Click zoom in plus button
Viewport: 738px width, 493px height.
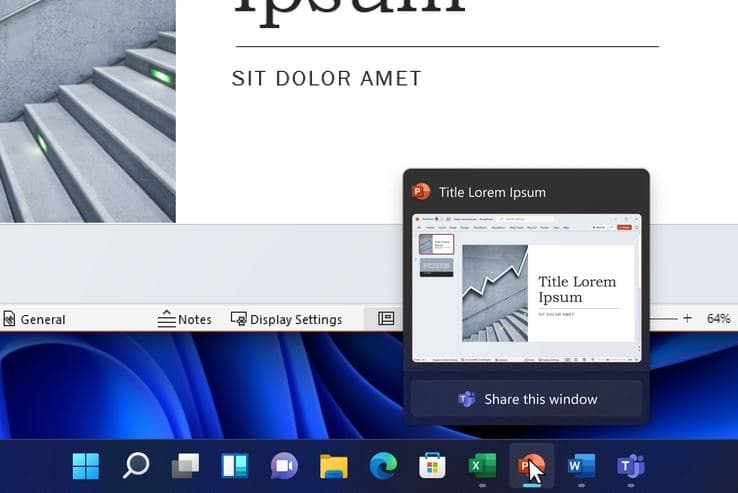pyautogui.click(x=687, y=318)
